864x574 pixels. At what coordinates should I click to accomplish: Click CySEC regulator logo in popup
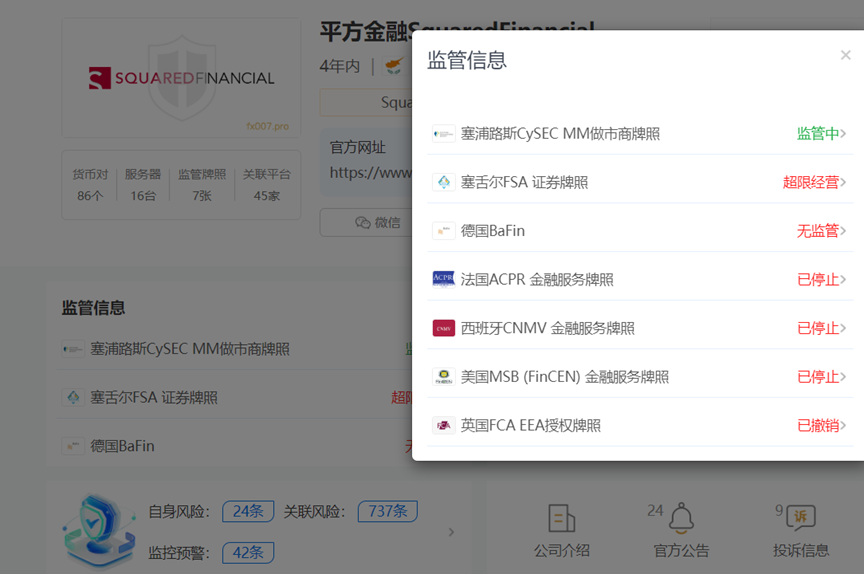(x=444, y=134)
